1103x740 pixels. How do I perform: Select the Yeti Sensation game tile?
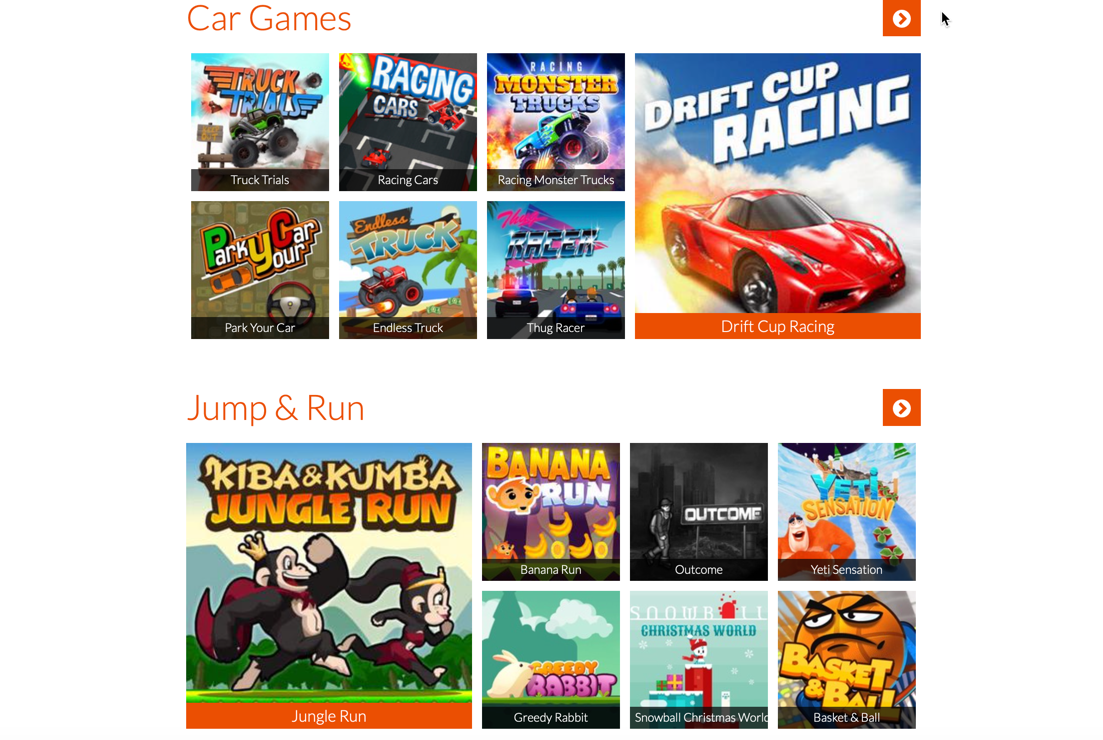click(x=846, y=511)
